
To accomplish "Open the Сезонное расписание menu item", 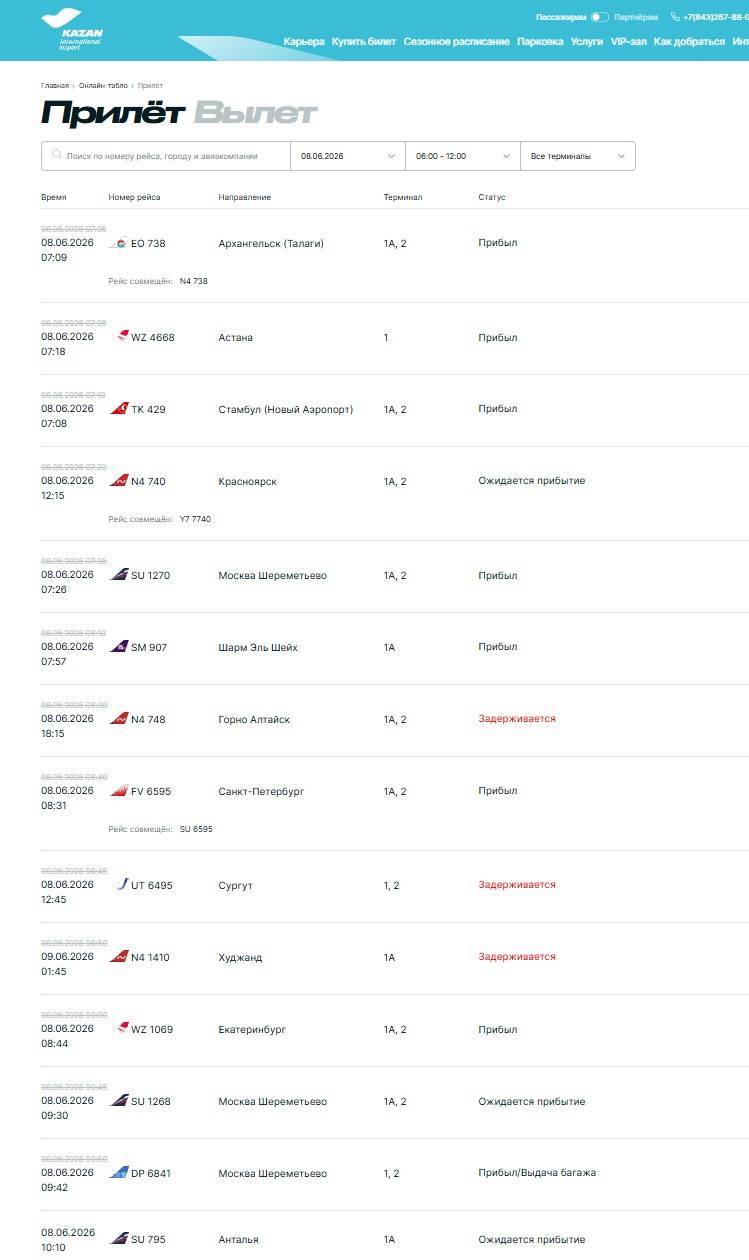I will tap(456, 42).
